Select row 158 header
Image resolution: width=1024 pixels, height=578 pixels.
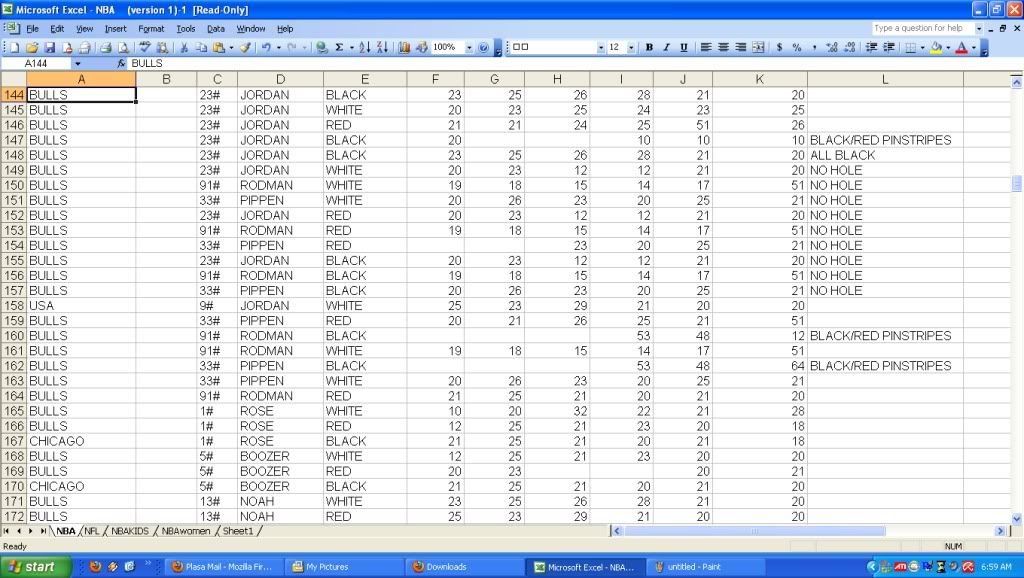point(13,306)
